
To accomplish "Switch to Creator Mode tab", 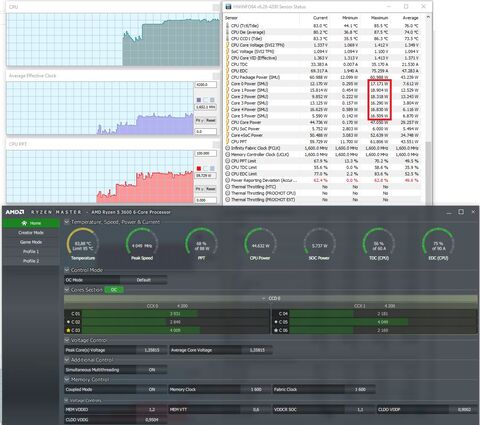I will (x=31, y=233).
